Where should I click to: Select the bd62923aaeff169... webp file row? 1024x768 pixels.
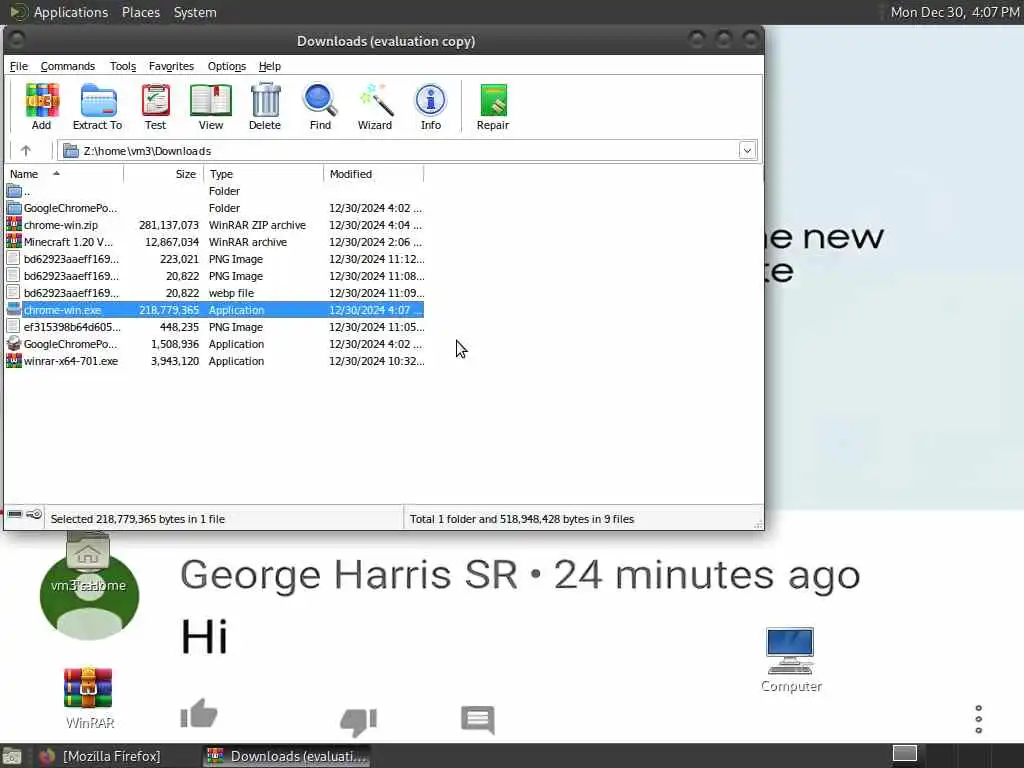point(215,293)
